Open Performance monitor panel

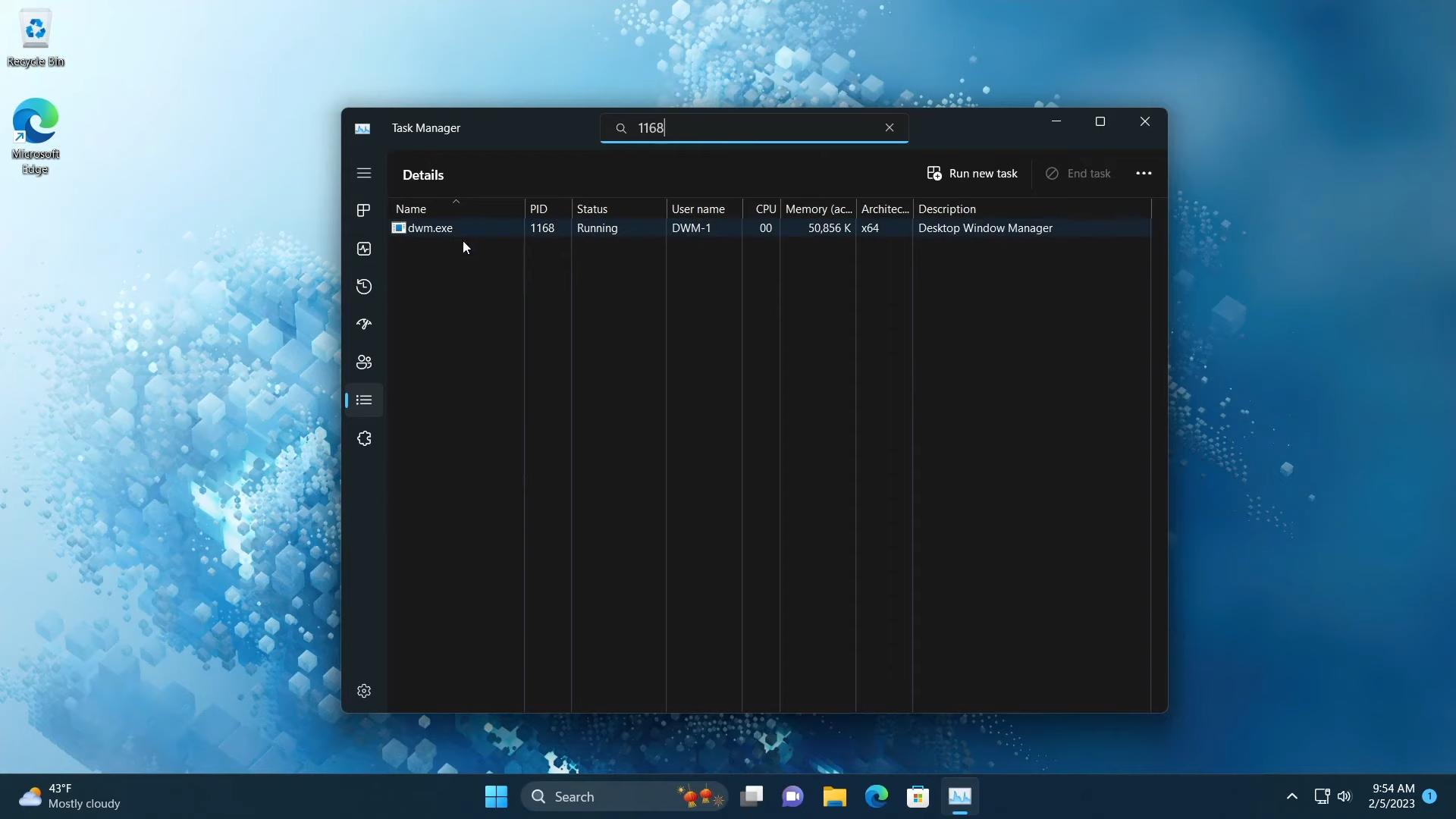pos(363,248)
